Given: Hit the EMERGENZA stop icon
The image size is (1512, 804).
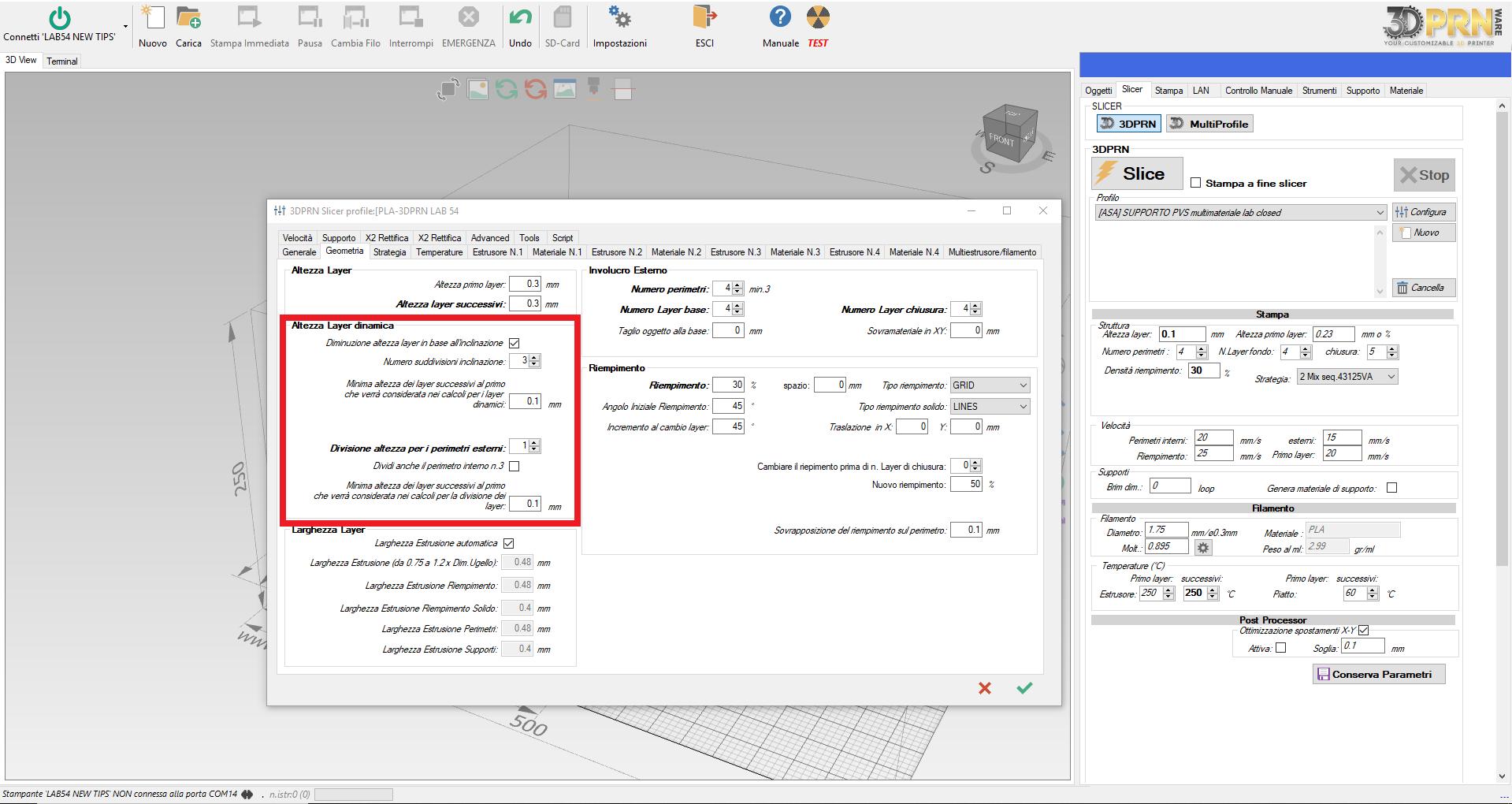Looking at the screenshot, I should (x=469, y=17).
